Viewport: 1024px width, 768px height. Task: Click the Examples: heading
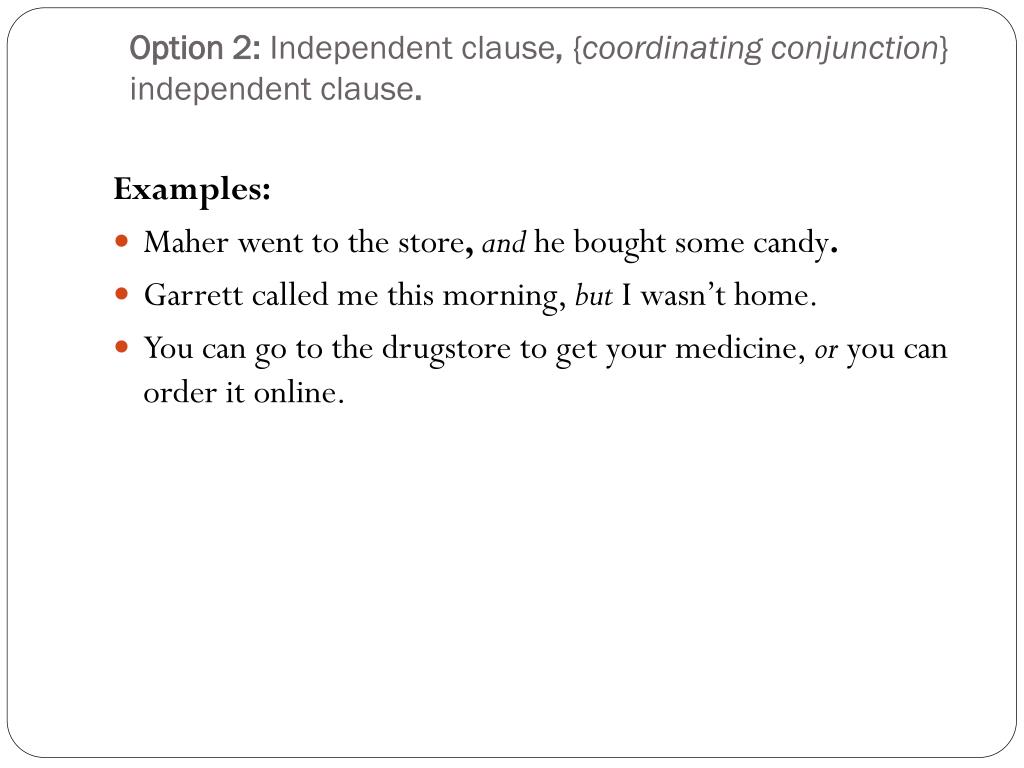point(192,190)
